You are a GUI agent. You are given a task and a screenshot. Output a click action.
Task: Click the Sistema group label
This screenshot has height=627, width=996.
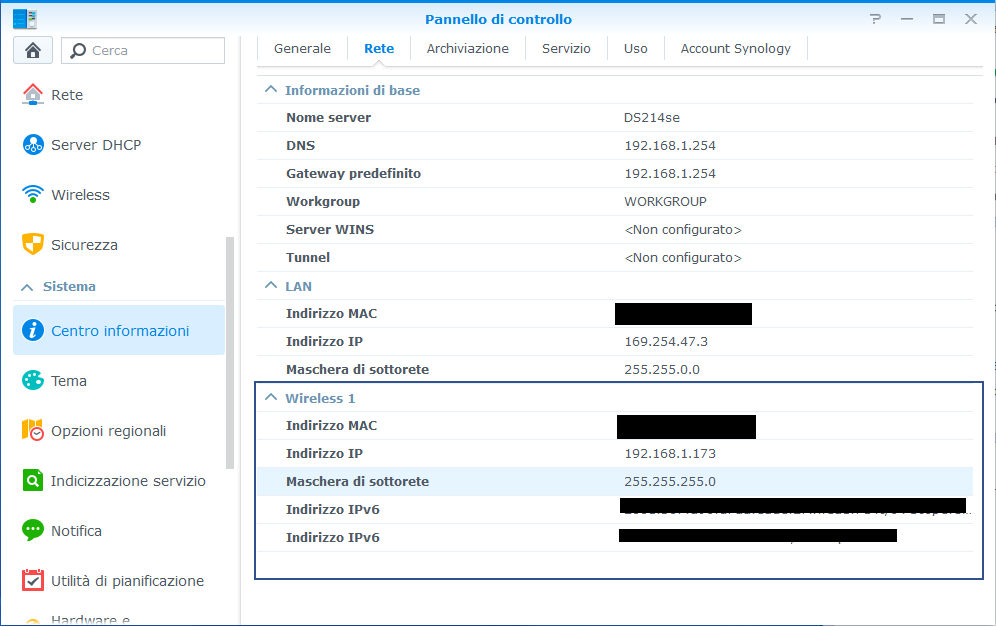tap(69, 287)
